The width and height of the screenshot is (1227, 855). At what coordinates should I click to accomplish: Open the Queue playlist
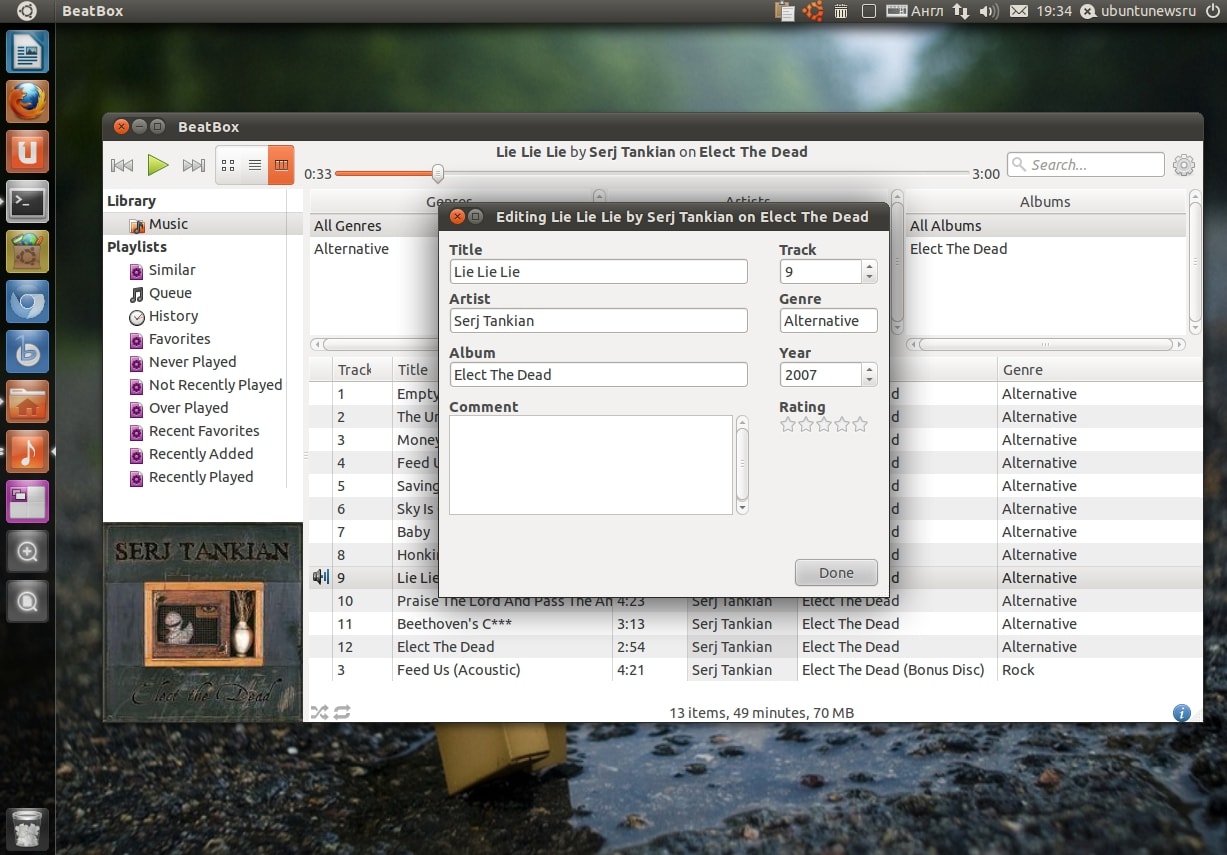click(170, 293)
